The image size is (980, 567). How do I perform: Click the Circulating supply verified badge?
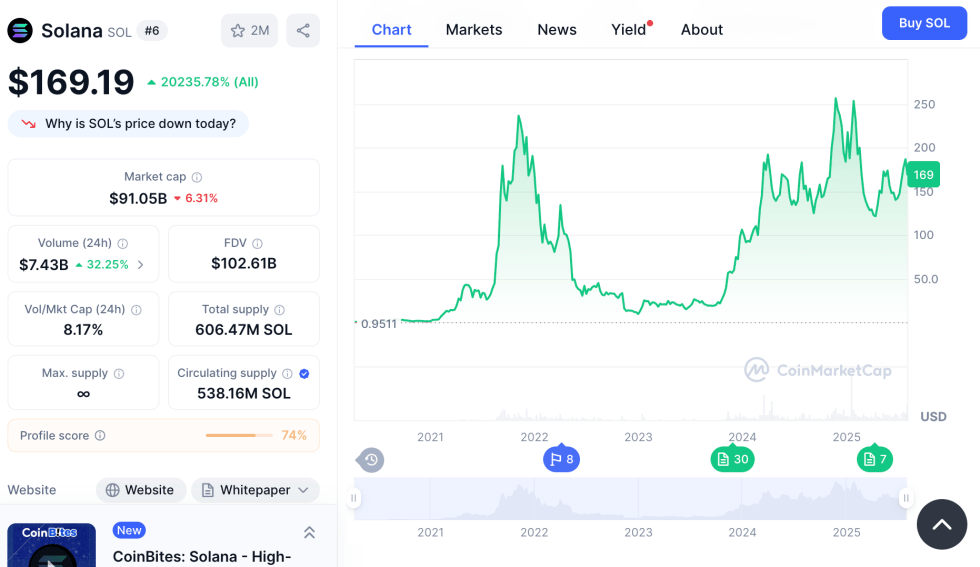[304, 373]
